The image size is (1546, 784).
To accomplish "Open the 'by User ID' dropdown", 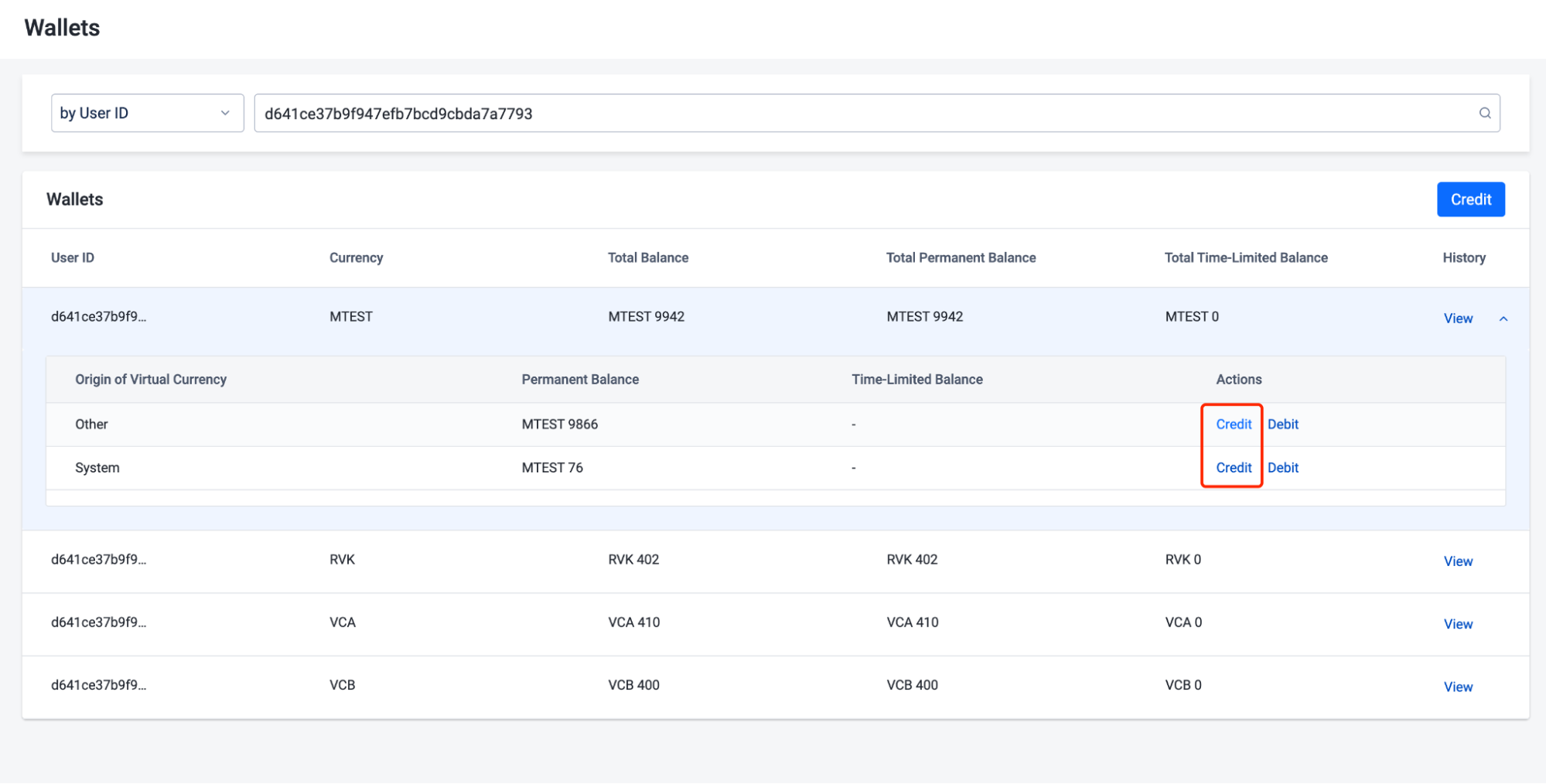I will [x=147, y=113].
